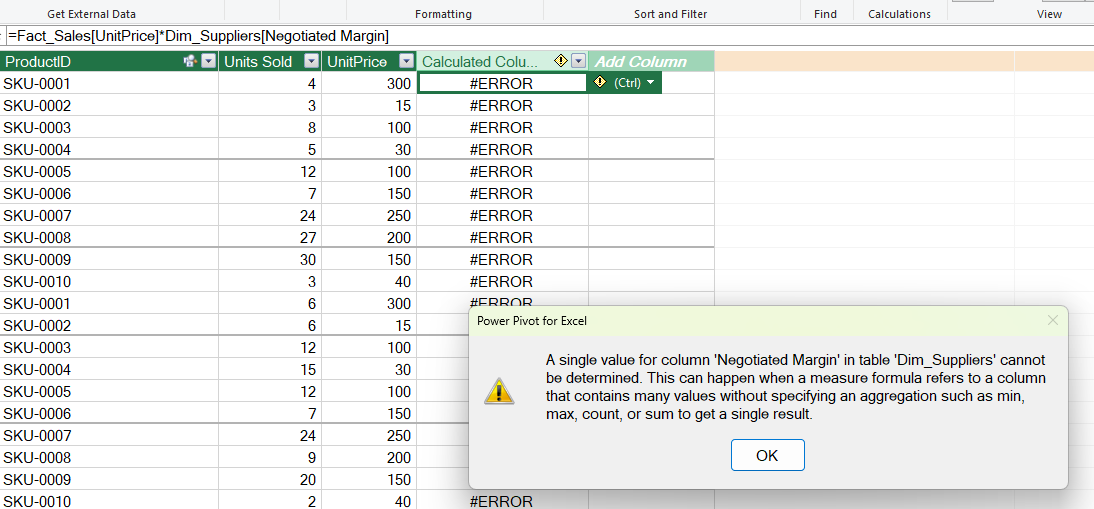The width and height of the screenshot is (1094, 509).
Task: Select SKU-0004 cell with 5 units sold
Action: tap(109, 149)
